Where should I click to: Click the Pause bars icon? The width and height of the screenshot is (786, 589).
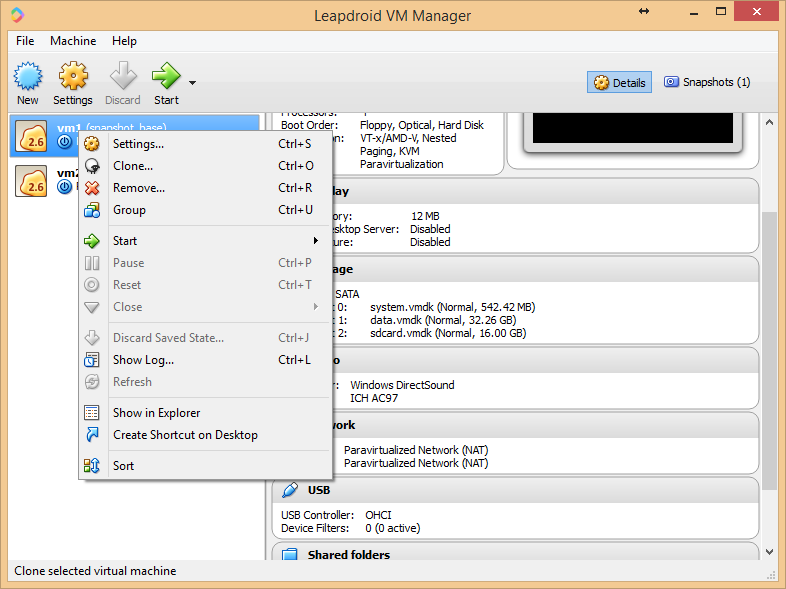[92, 263]
